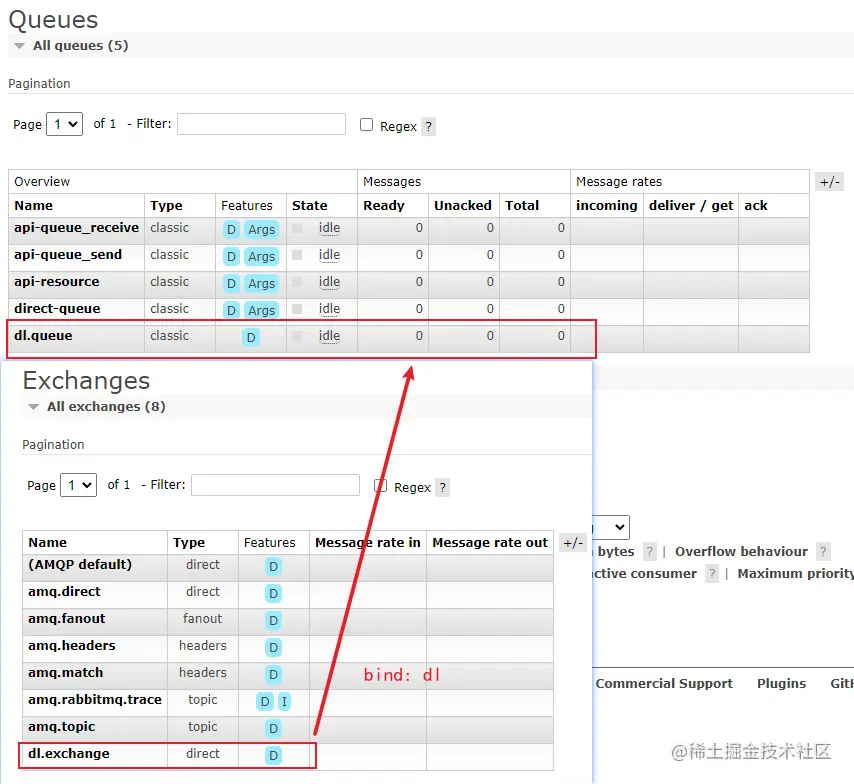The image size is (854, 784).
Task: Sort queues by the Name column header
Action: (x=34, y=205)
